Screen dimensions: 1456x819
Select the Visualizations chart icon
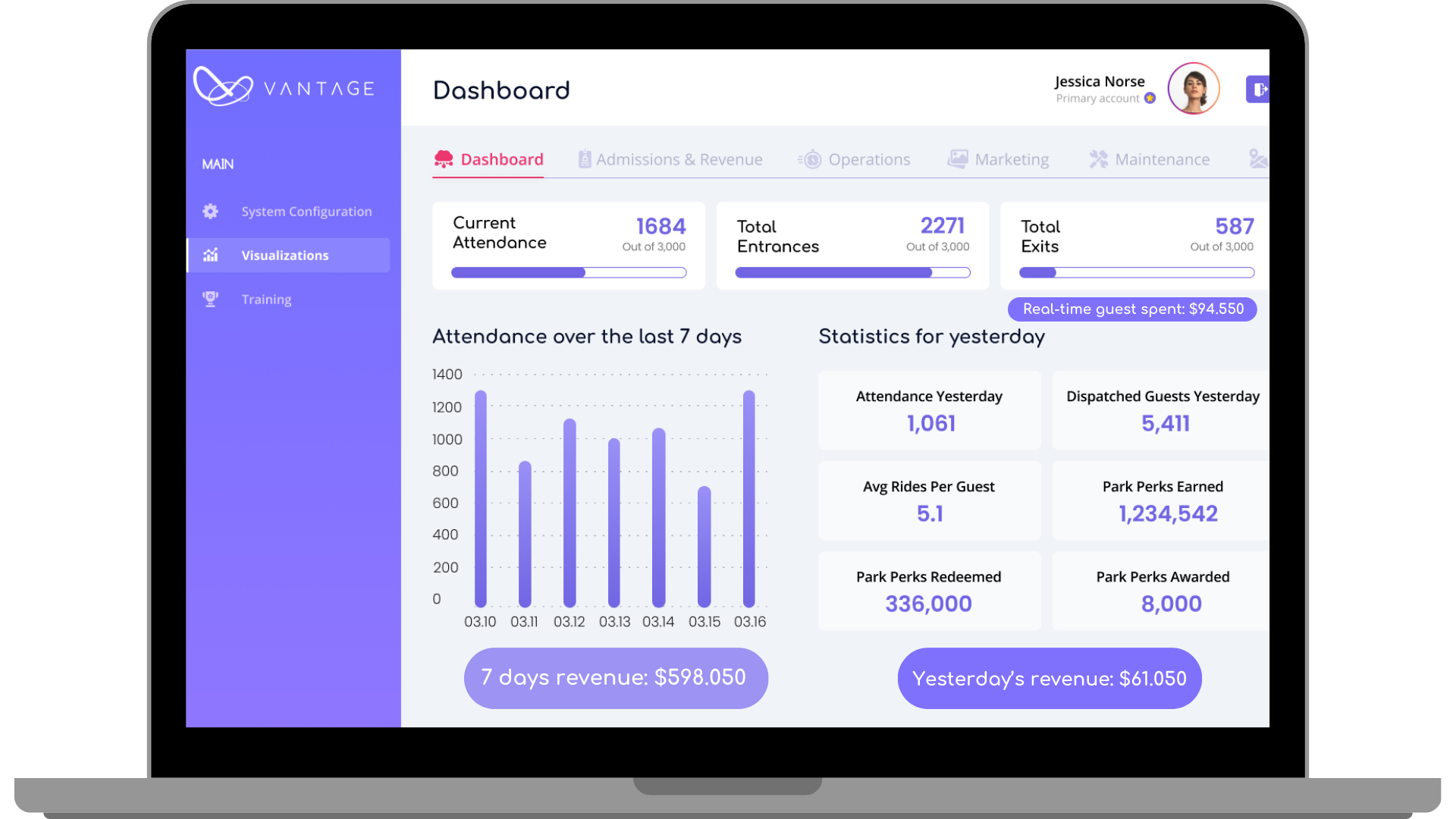point(211,256)
